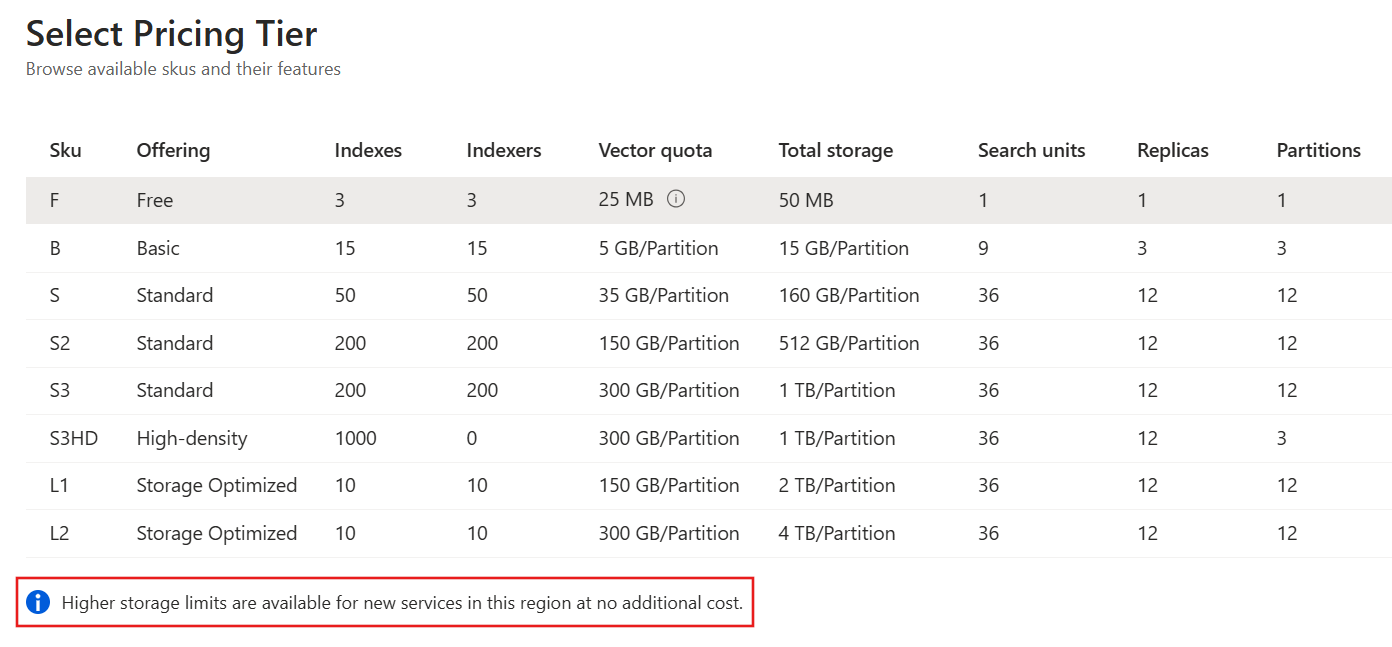Pick the L2 Storage Optimized row
This screenshot has width=1392, height=647.
coord(216,533)
